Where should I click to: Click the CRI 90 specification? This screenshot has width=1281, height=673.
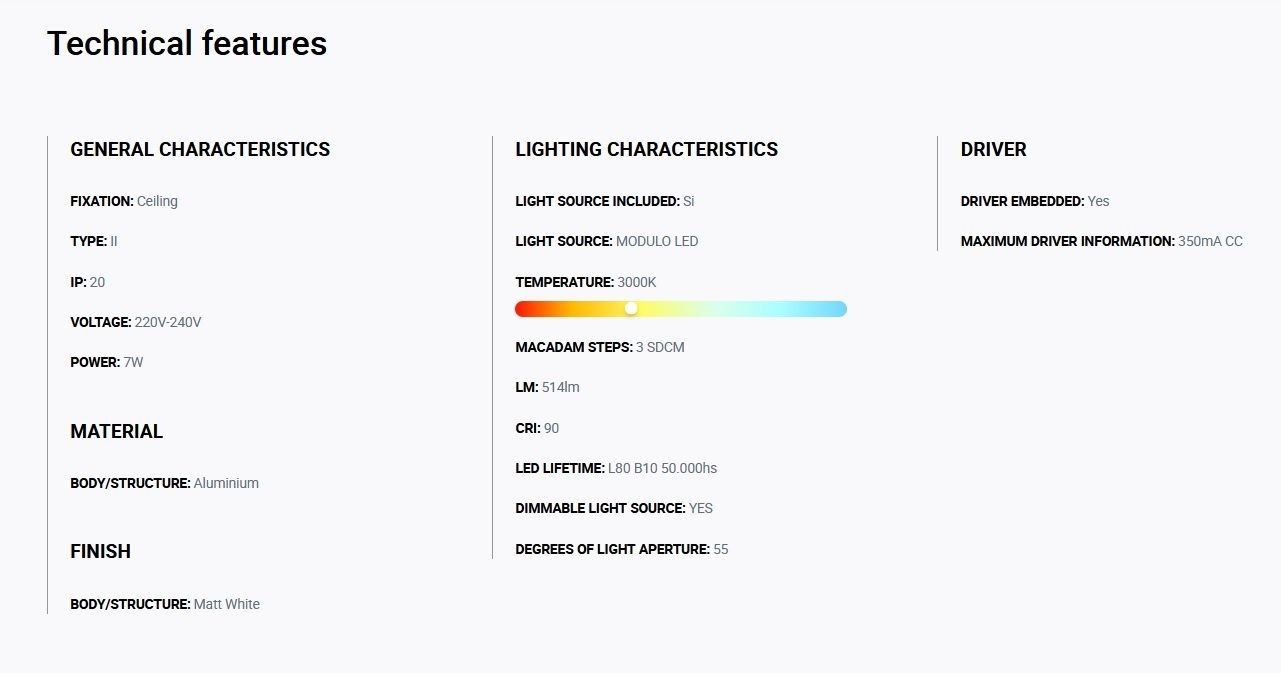coord(537,428)
